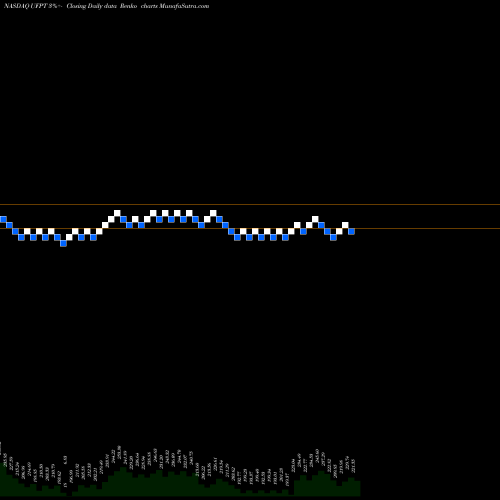Select the first blue brick at chart start

(3, 219)
